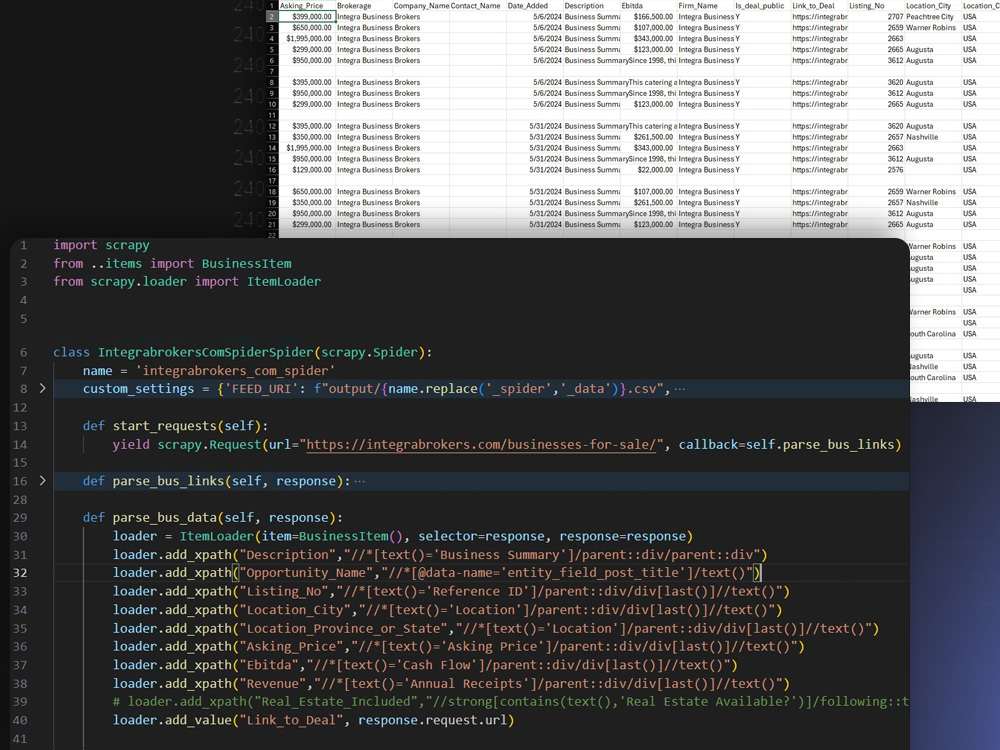Image resolution: width=1000 pixels, height=750 pixels.
Task: Select the Nashville cell in spreadsheet row 13
Action: [x=933, y=137]
